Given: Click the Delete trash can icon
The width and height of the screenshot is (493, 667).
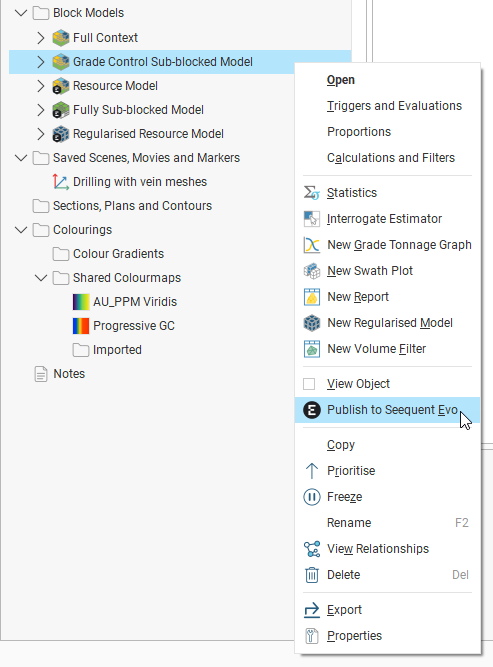Looking at the screenshot, I should (x=311, y=575).
